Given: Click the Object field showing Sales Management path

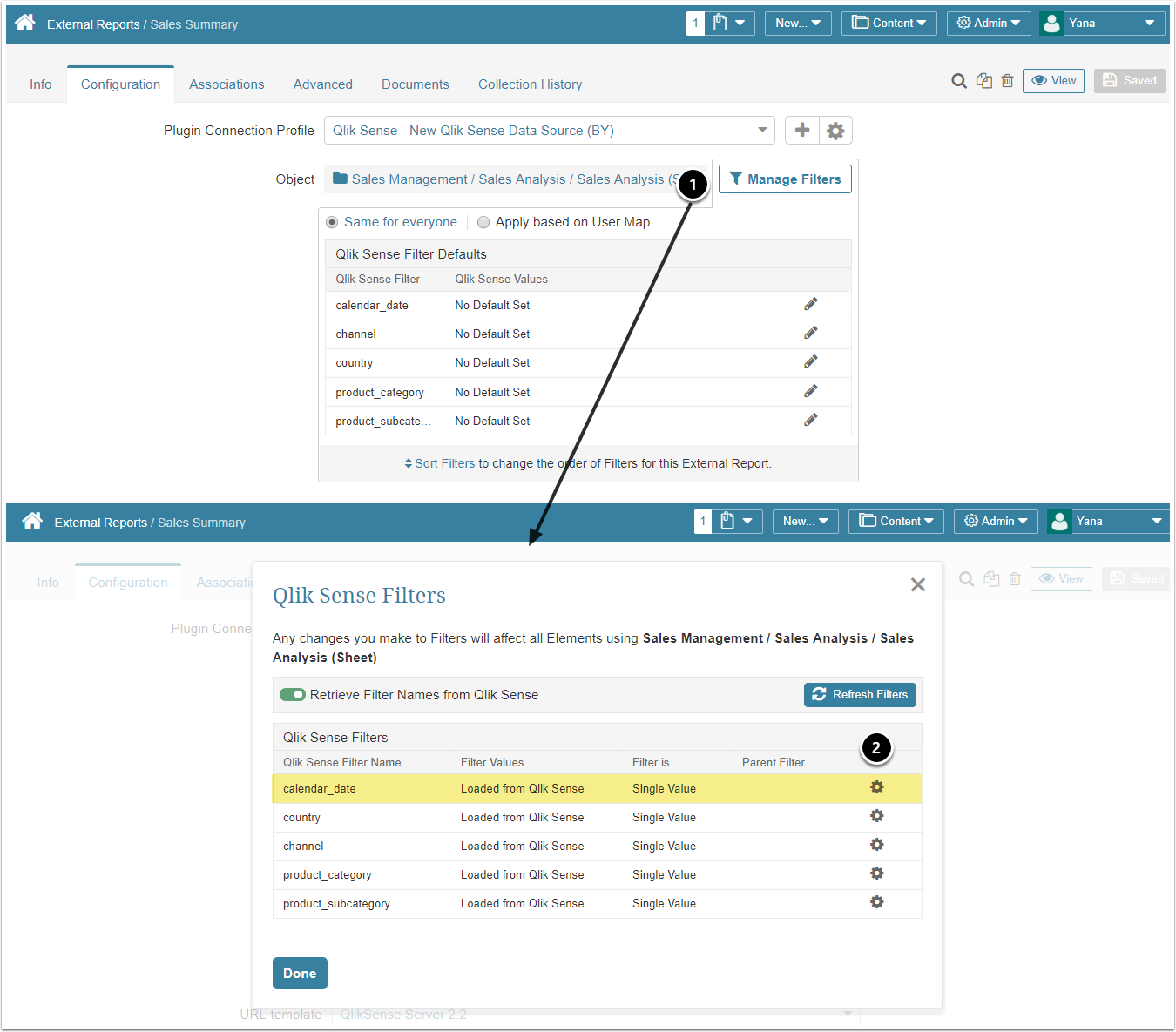Looking at the screenshot, I should (x=518, y=179).
